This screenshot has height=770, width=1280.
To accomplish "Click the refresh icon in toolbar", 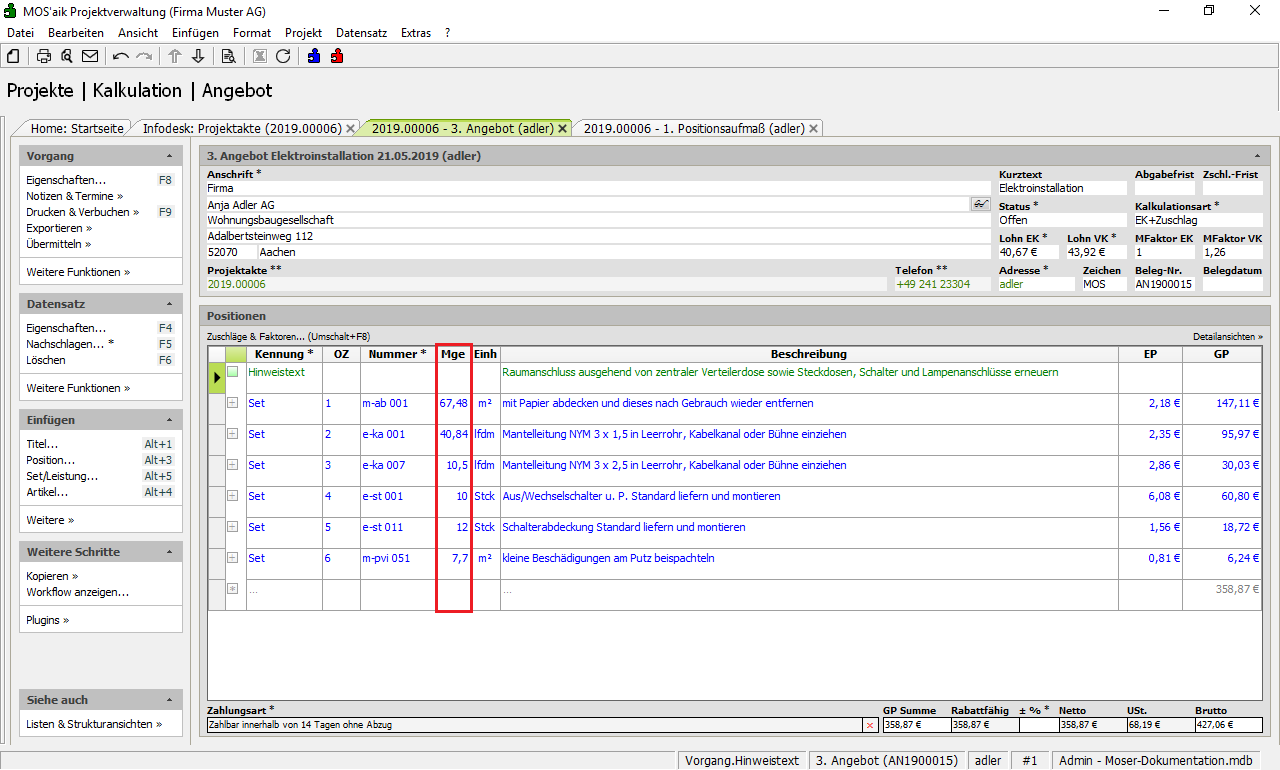I will (x=283, y=56).
